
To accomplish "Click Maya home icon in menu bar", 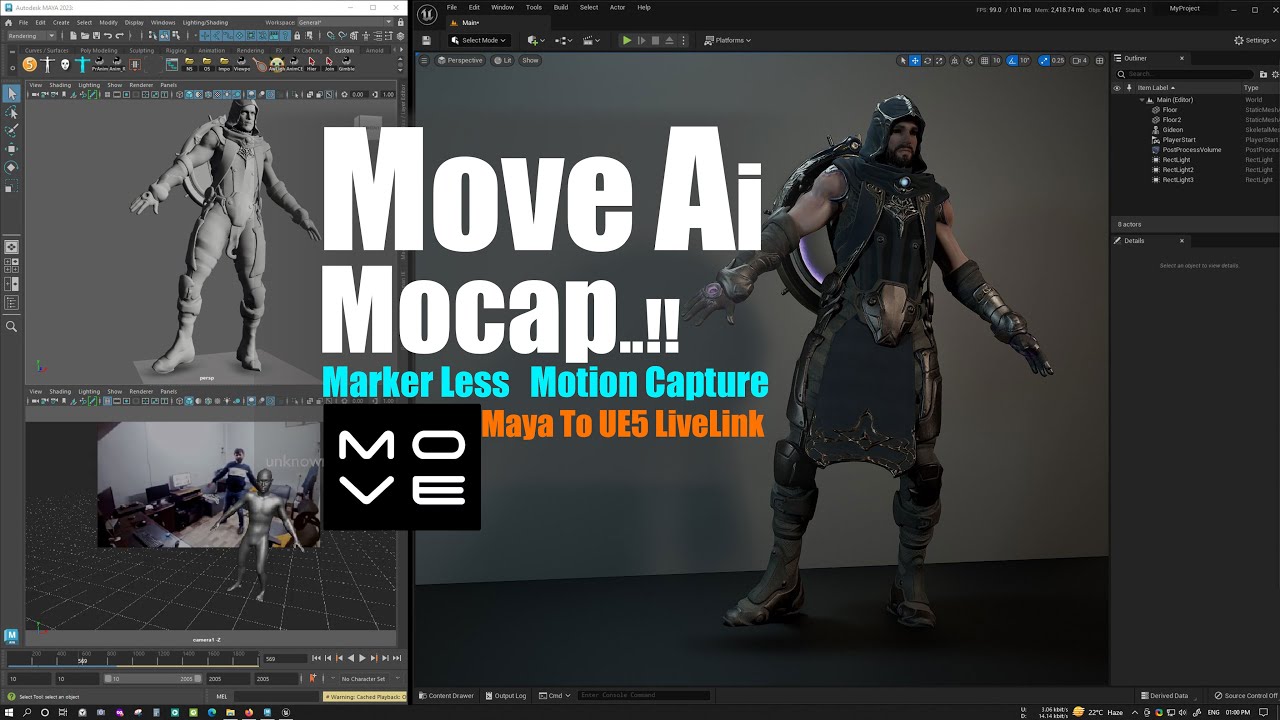I will [8, 21].
